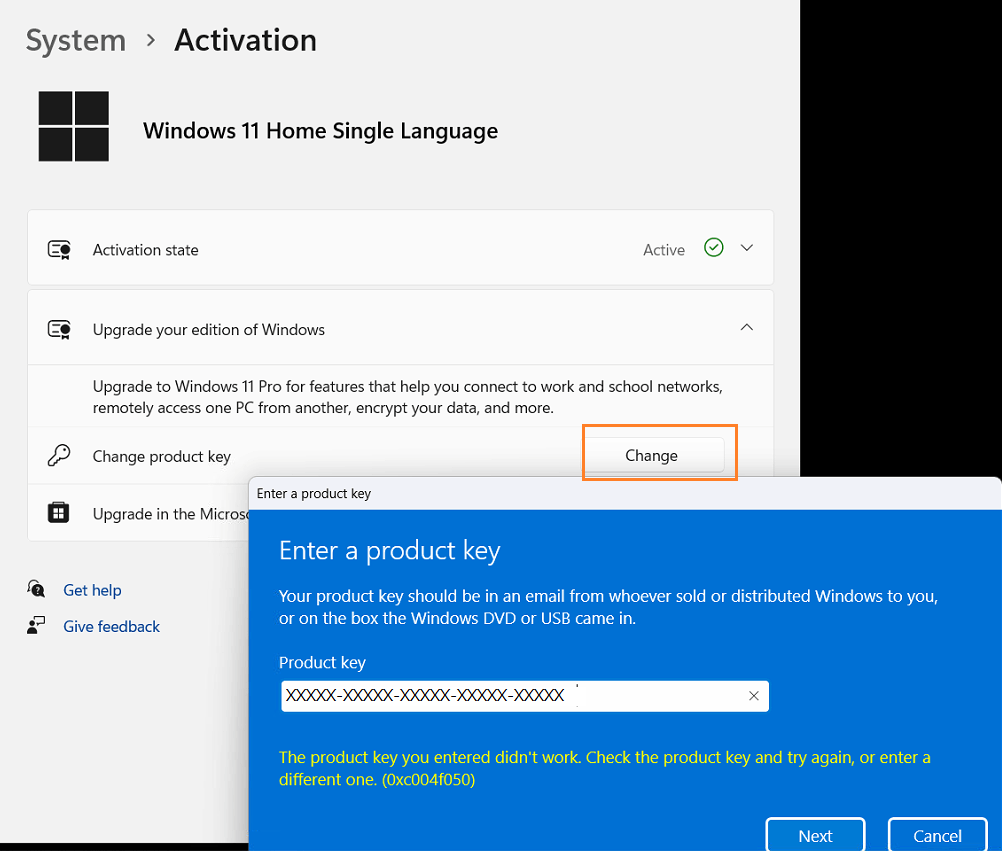This screenshot has width=1002, height=855.
Task: Click the Get help headset icon
Action: [x=36, y=589]
